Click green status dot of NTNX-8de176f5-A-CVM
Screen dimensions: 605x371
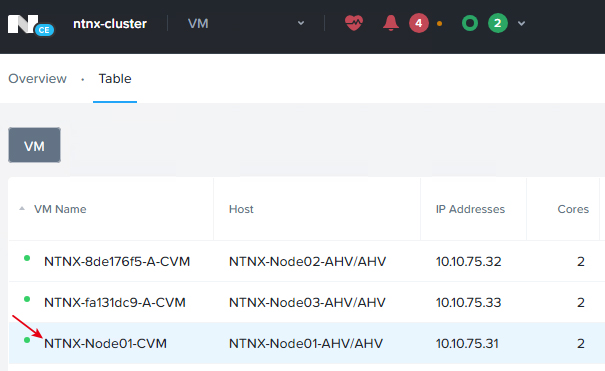(x=27, y=258)
